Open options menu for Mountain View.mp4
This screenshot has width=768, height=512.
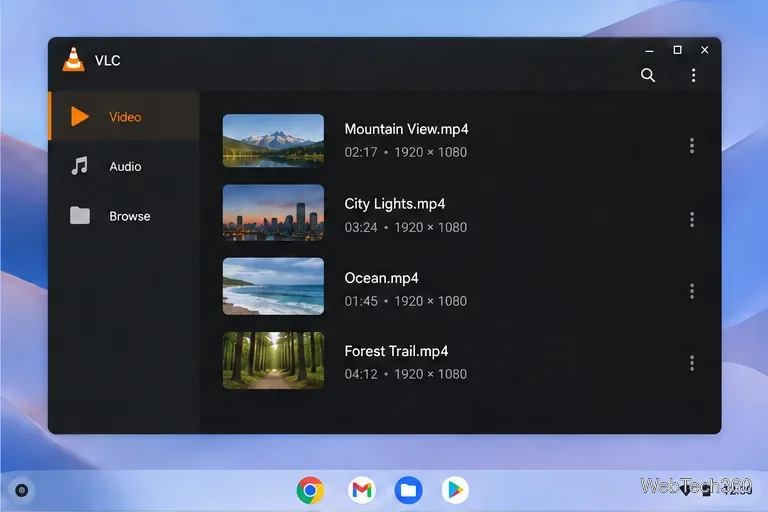point(692,146)
